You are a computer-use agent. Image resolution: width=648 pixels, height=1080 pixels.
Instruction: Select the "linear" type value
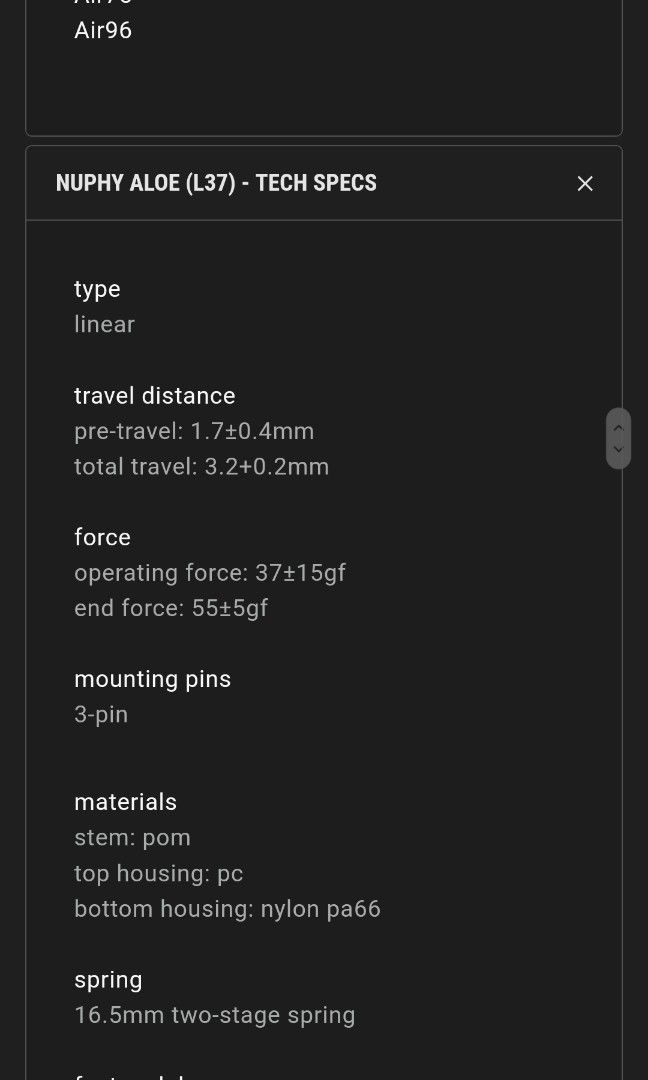[x=104, y=324]
